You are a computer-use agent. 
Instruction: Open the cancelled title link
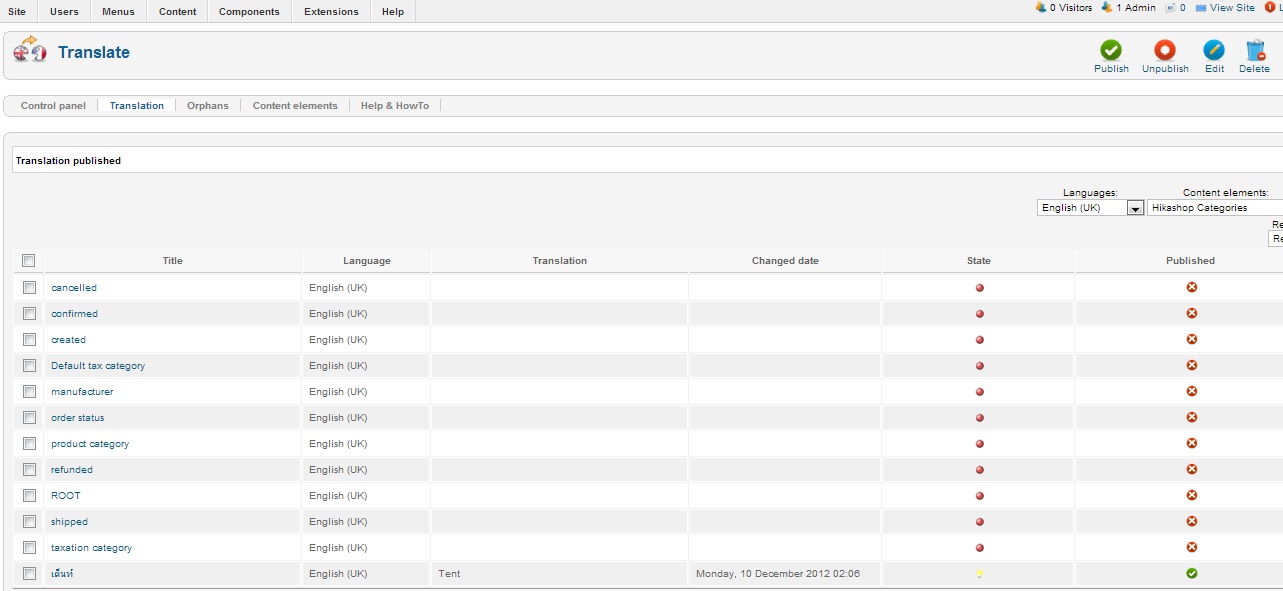tap(74, 288)
